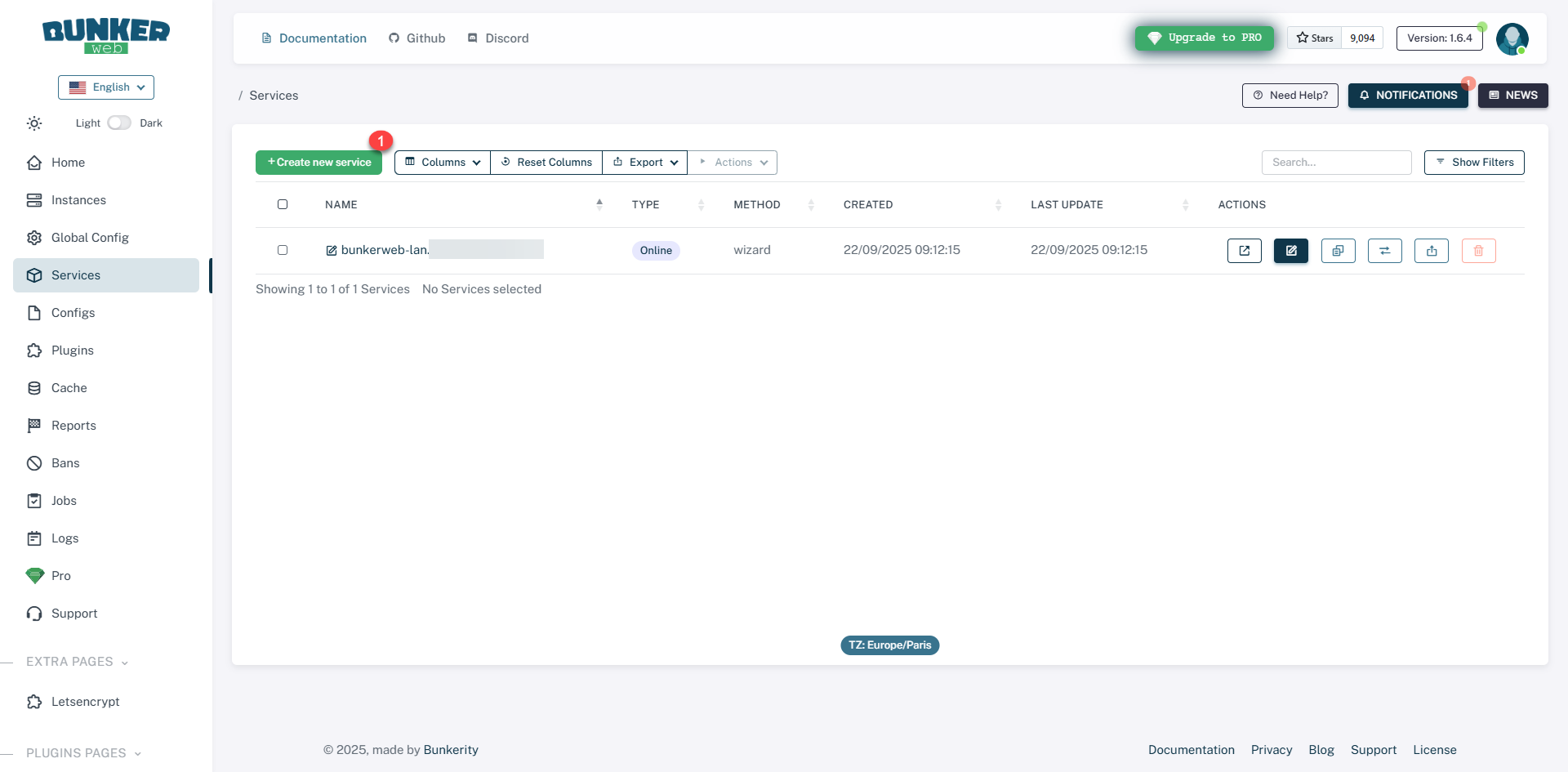Click the red delete trash icon
This screenshot has height=772, width=1568.
[1478, 251]
